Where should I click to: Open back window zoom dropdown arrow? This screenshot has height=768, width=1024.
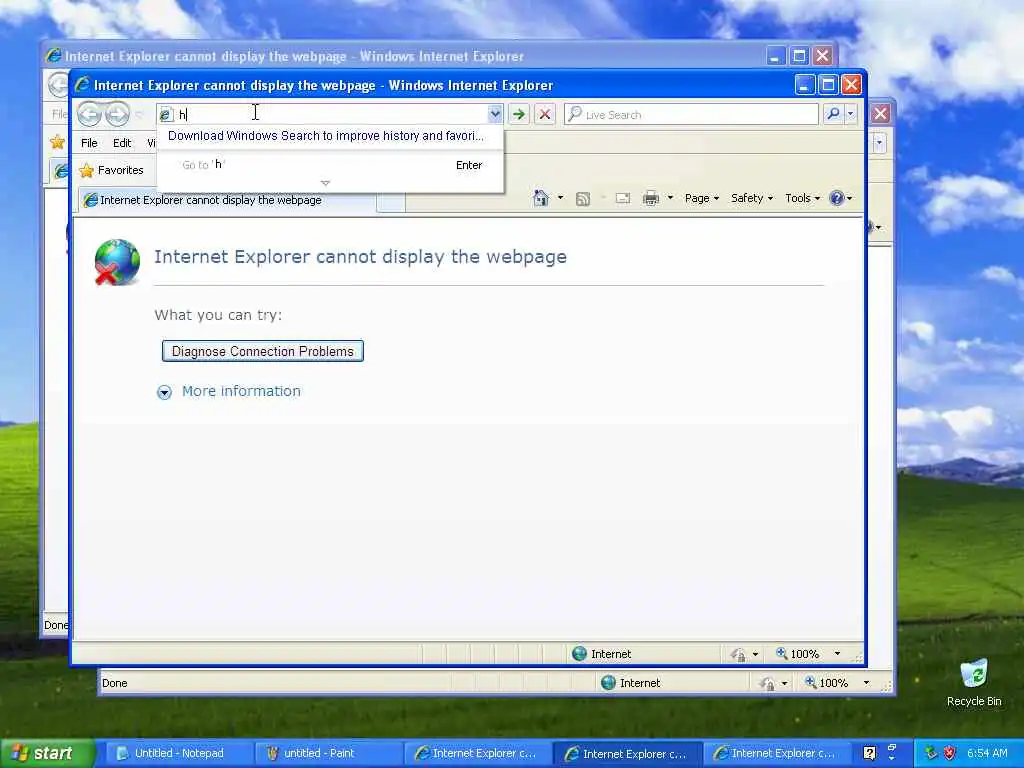click(866, 682)
